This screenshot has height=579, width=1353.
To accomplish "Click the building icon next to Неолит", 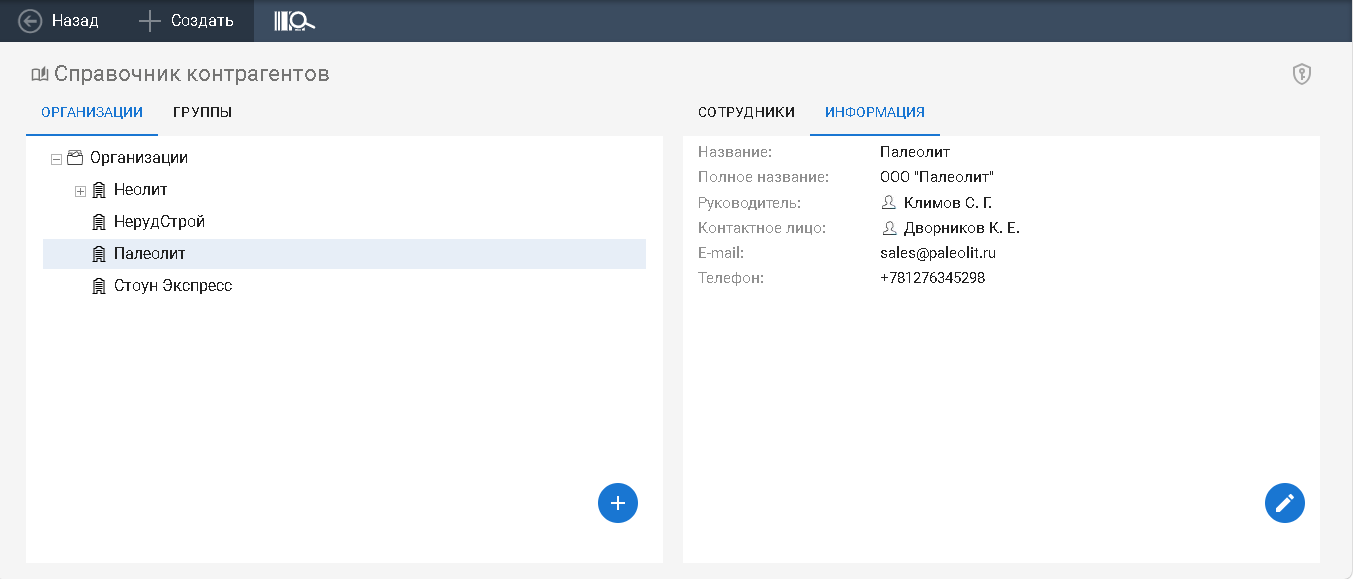I will 99,190.
